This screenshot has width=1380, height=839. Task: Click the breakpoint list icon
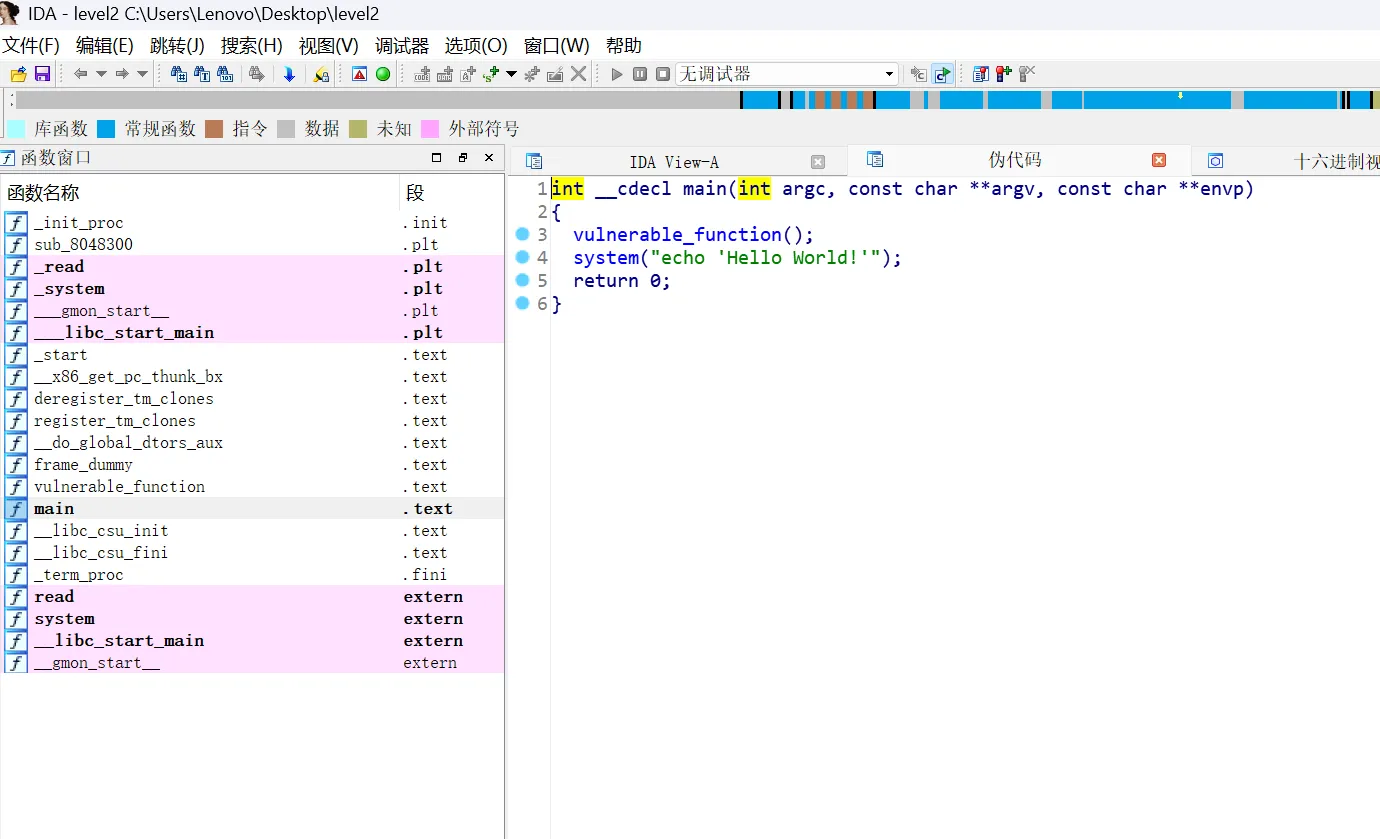point(981,74)
